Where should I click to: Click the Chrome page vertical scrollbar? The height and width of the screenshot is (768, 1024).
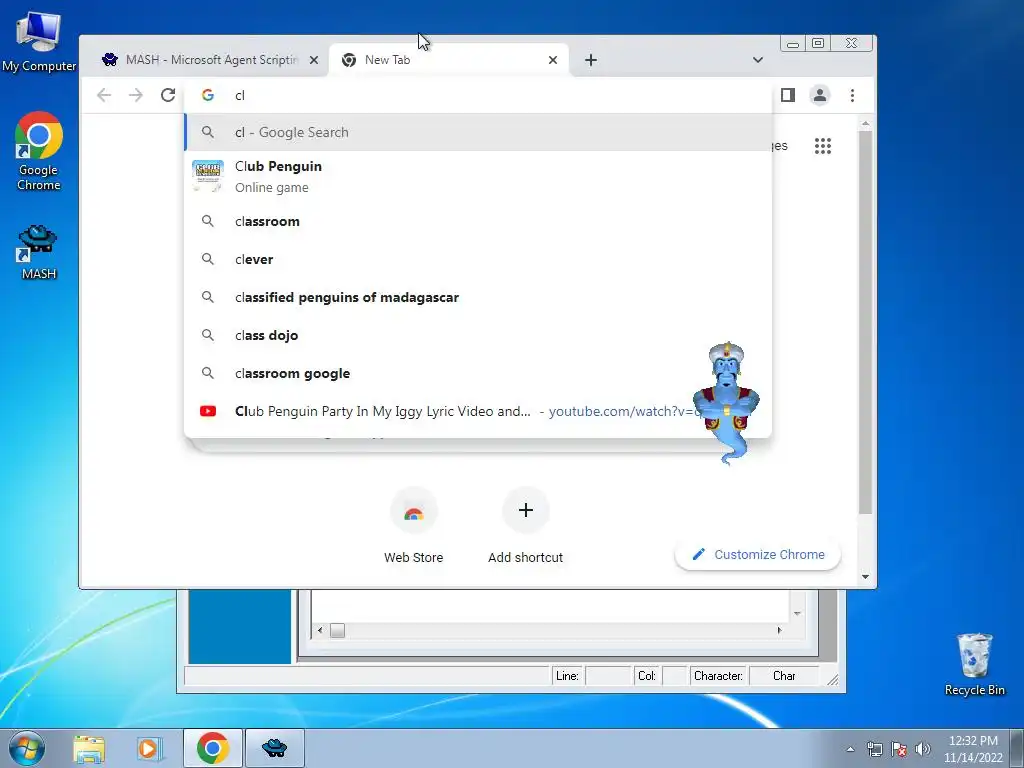coord(865,323)
